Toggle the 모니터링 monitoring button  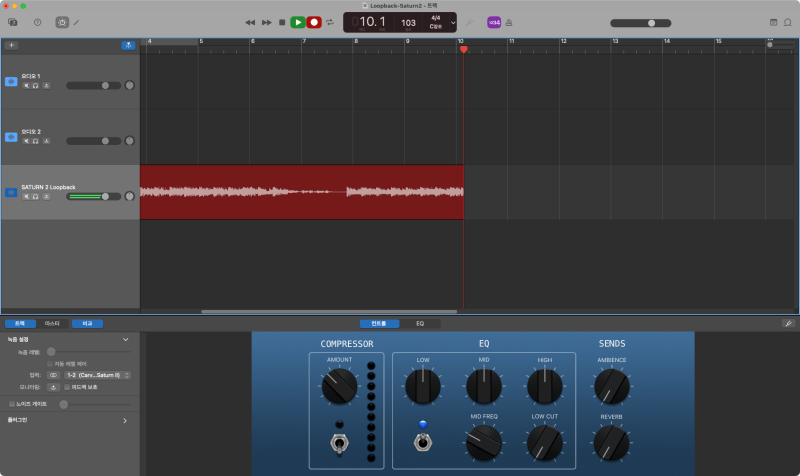[54, 387]
